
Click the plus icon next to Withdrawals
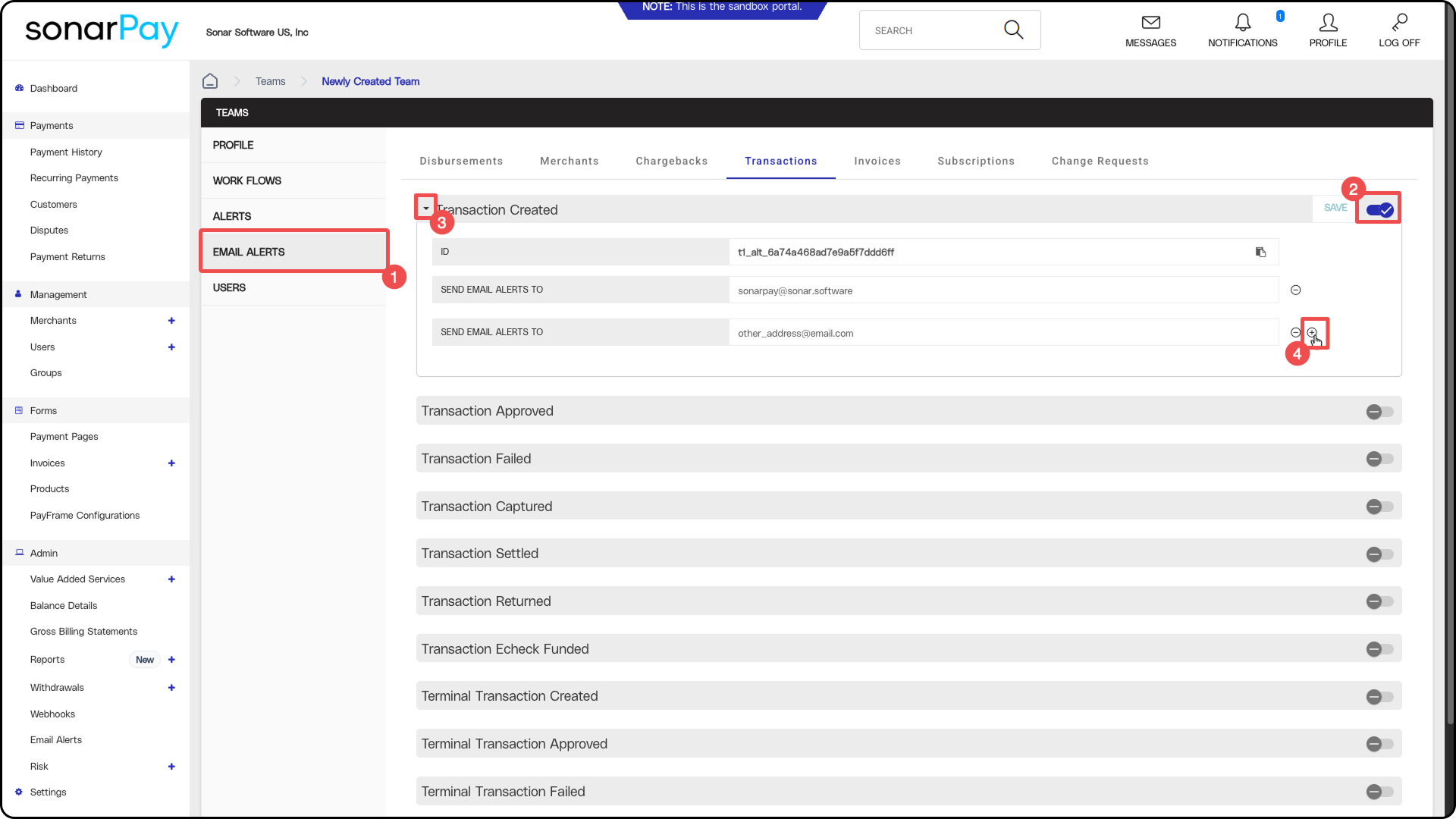click(171, 688)
